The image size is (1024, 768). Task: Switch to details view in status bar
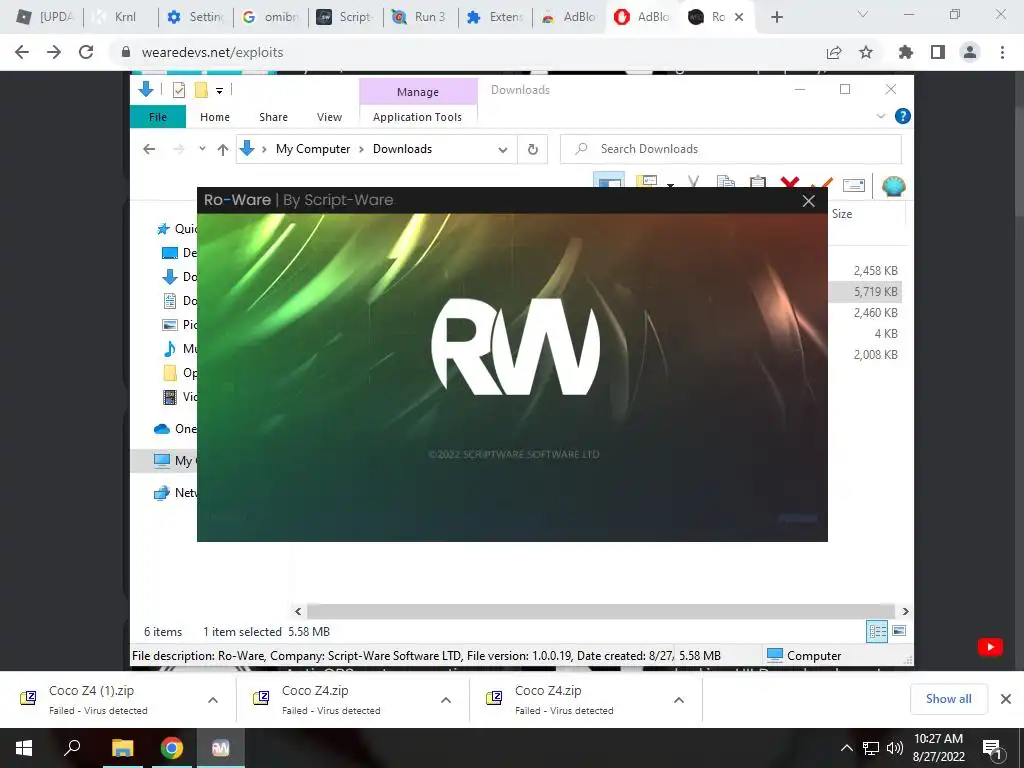(x=877, y=631)
